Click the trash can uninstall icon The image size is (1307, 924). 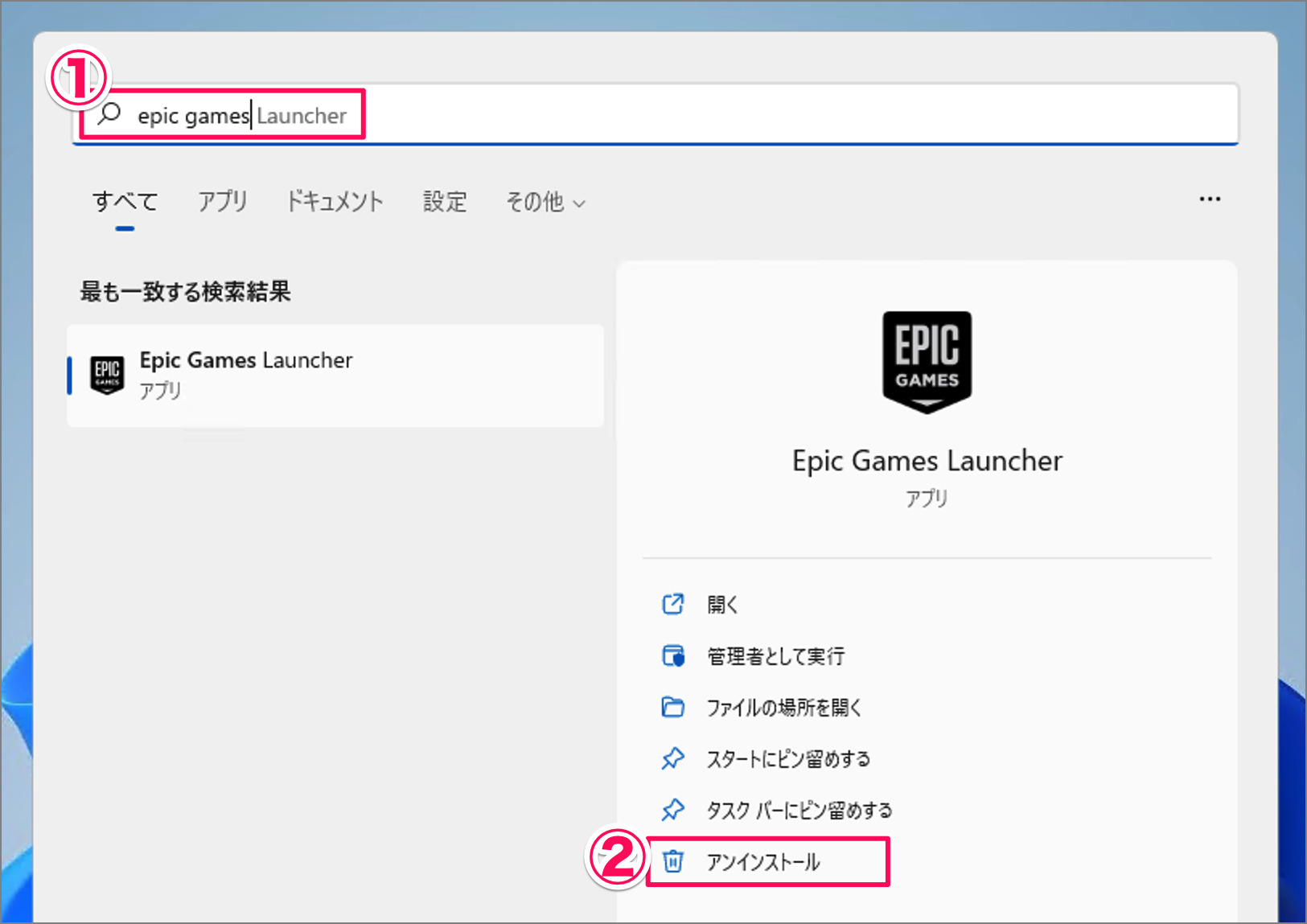pyautogui.click(x=673, y=861)
